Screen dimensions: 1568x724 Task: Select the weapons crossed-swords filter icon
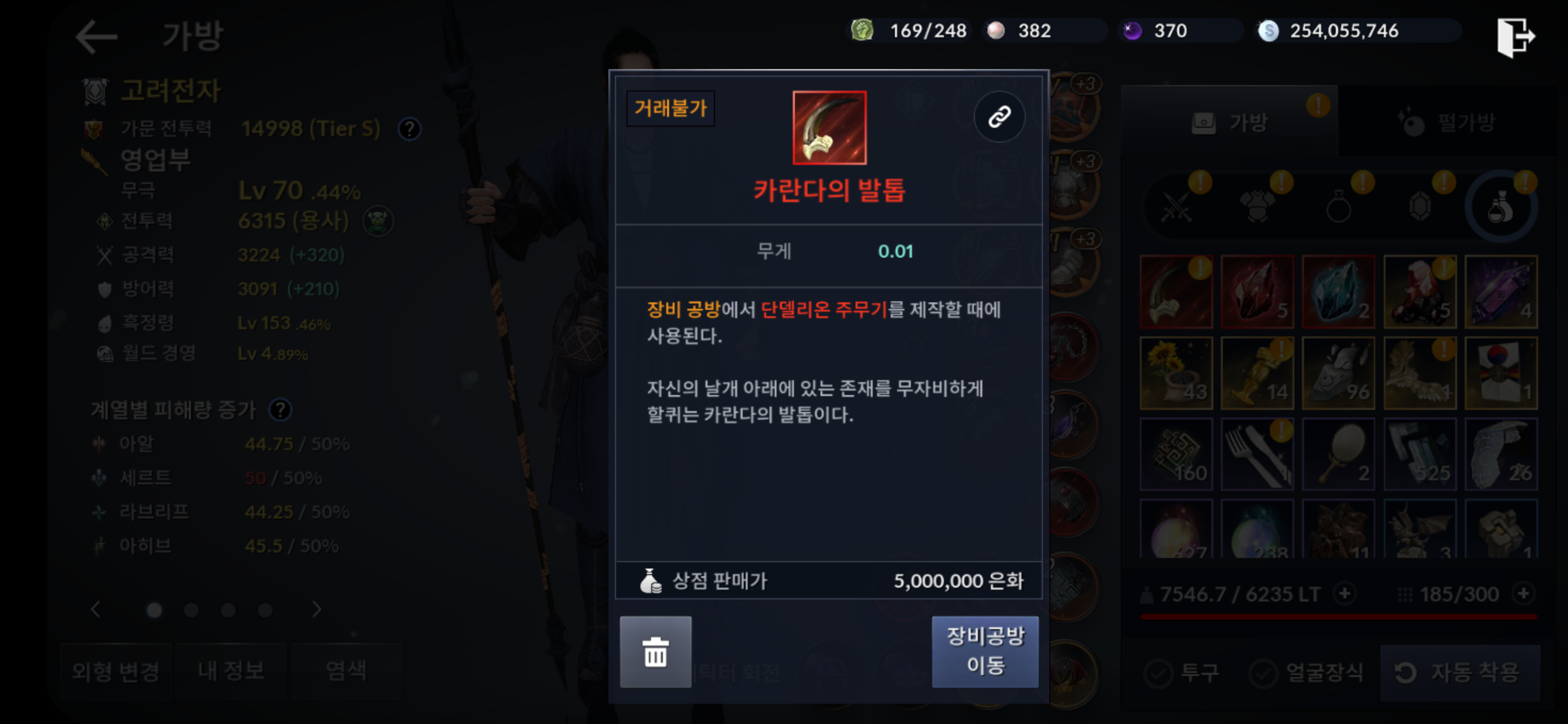tap(1175, 208)
